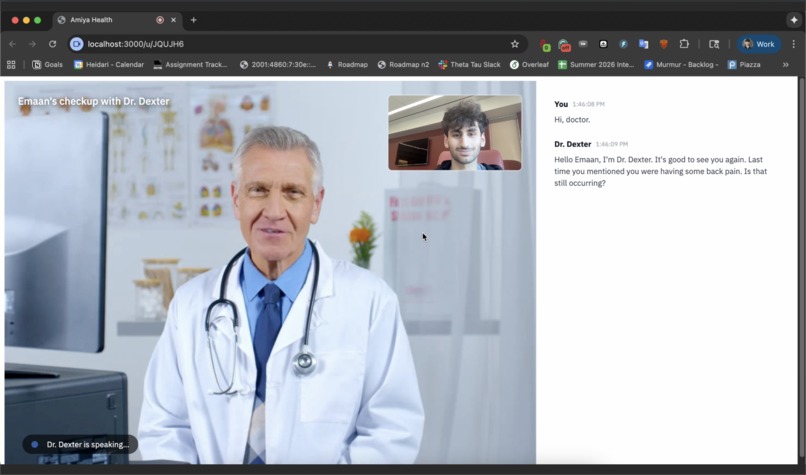Open the first Roadmap bookmark

[x=347, y=65]
